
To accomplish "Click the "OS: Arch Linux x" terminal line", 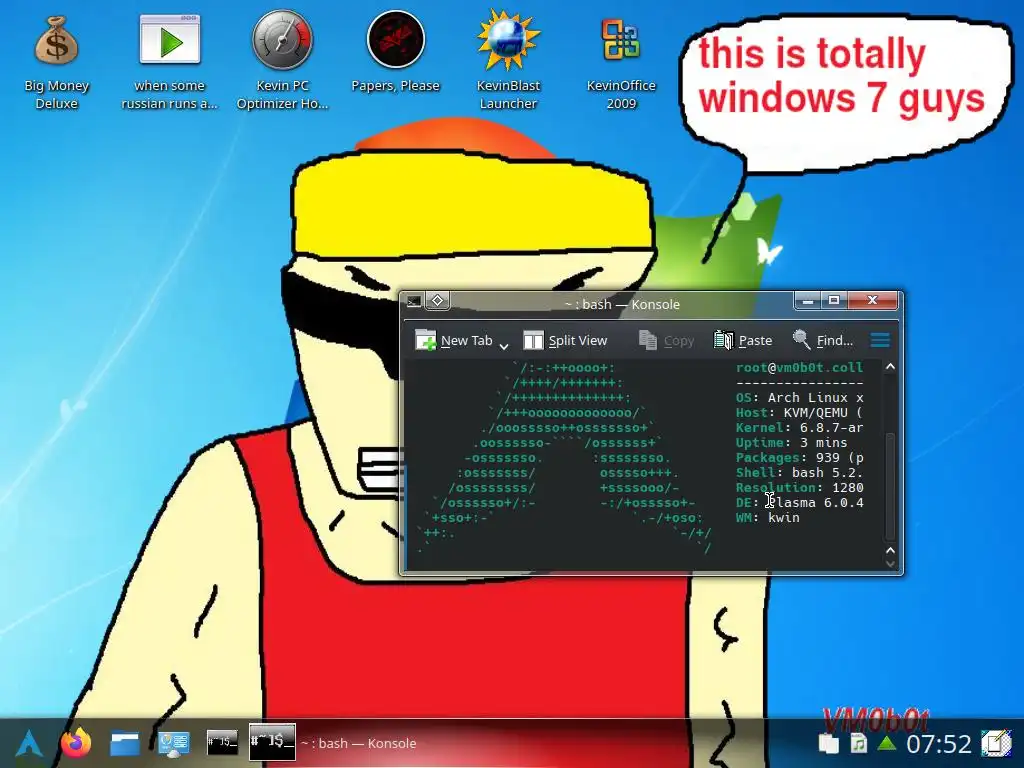I will (799, 398).
